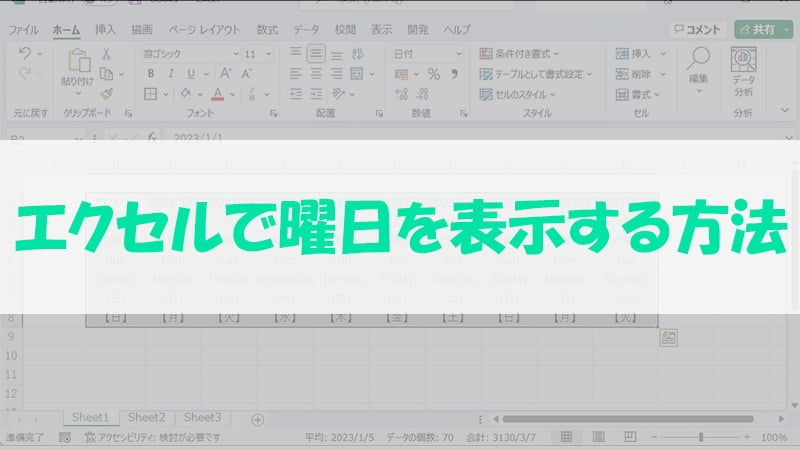This screenshot has width=800, height=450.
Task: Click the add new sheet plus icon
Action: (x=257, y=419)
